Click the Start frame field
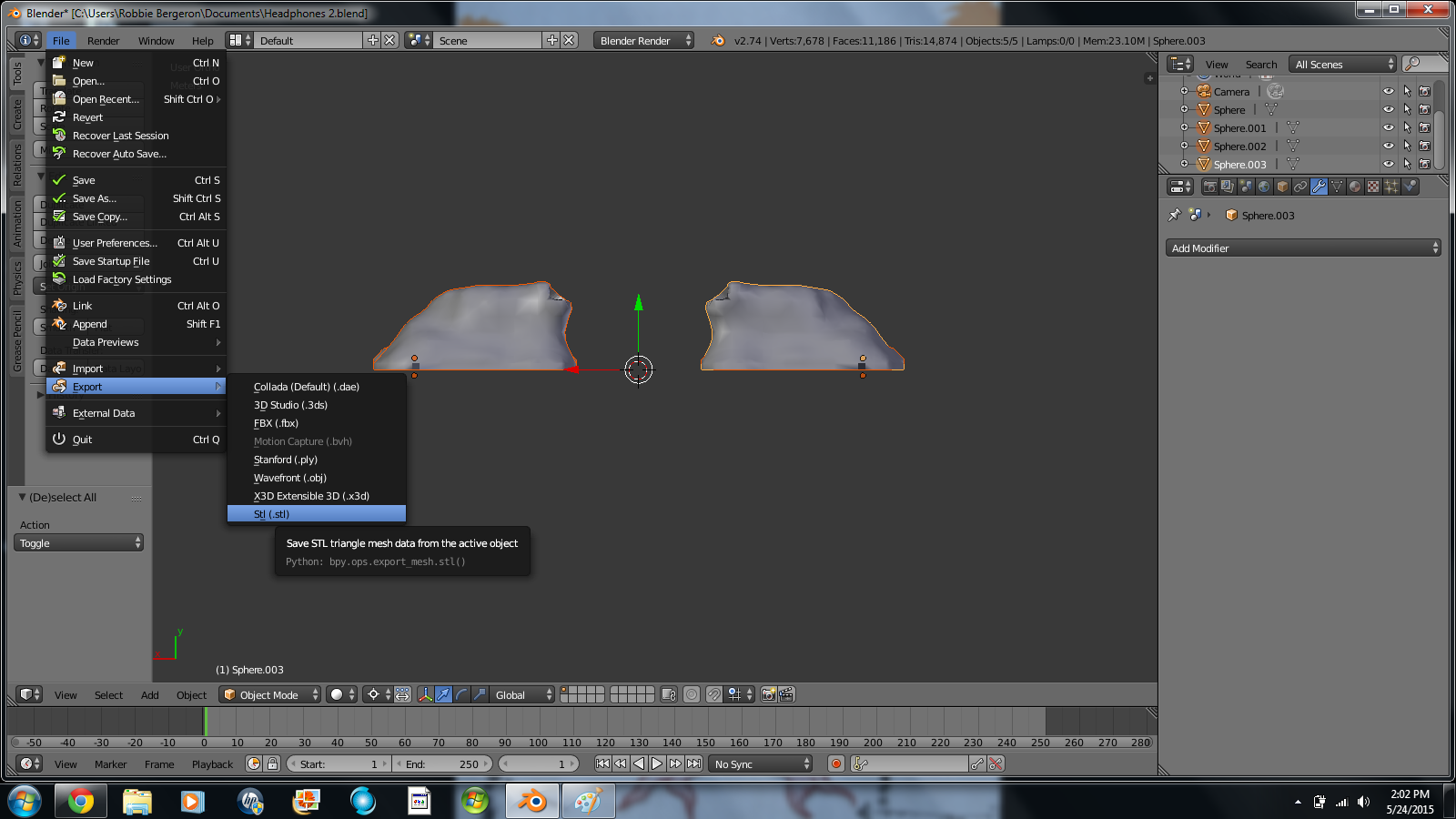Viewport: 1456px width, 819px height. [338, 763]
